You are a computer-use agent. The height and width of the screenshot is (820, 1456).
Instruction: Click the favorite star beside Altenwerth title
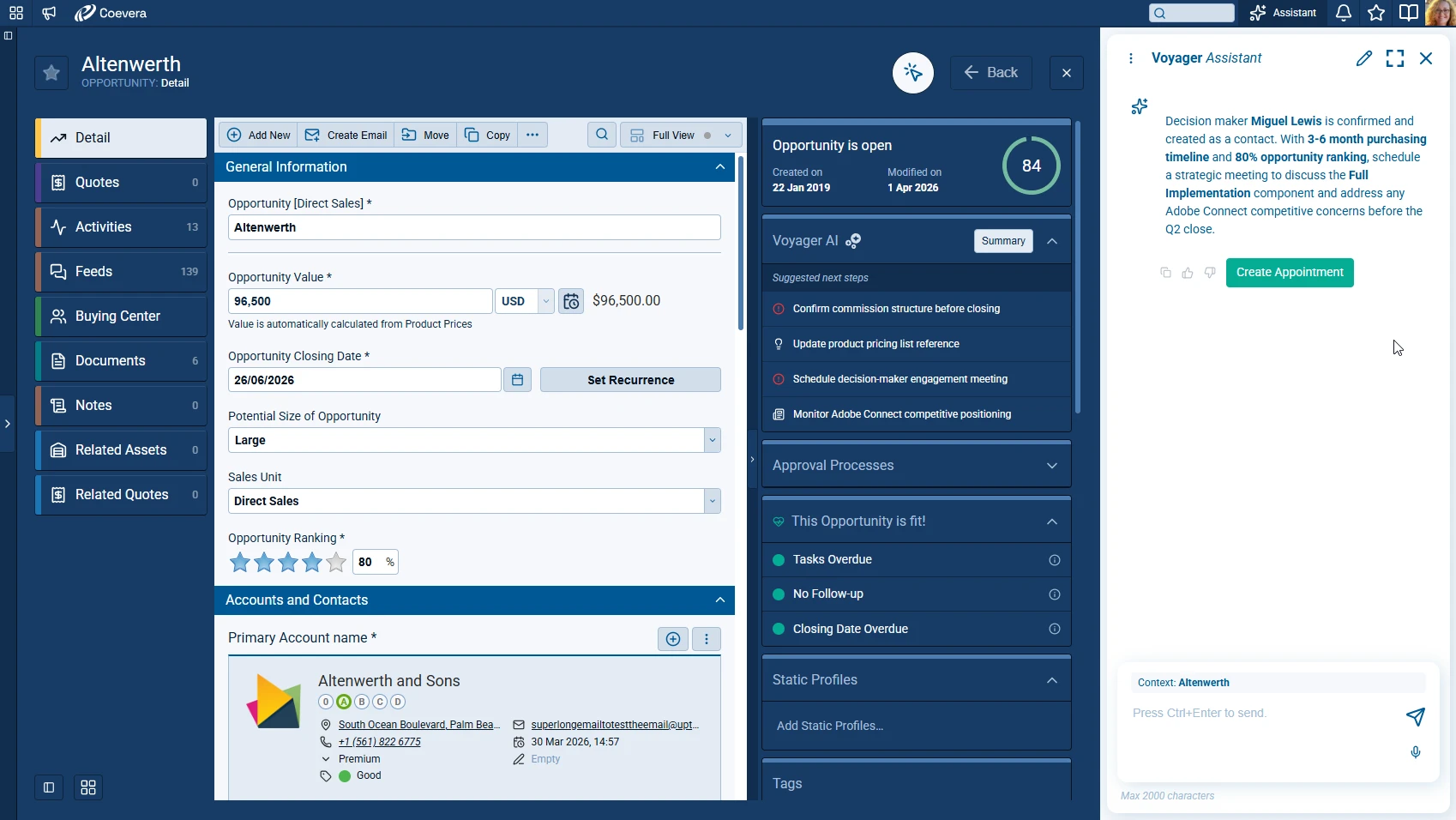pyautogui.click(x=51, y=73)
